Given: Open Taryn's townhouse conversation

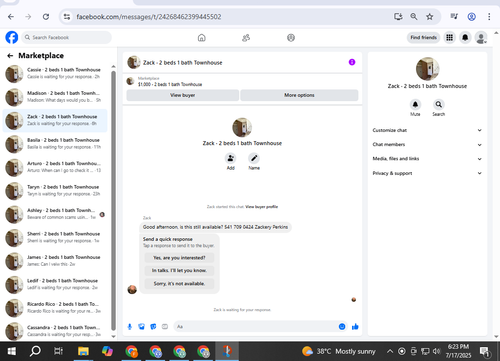Looking at the screenshot, I should click(55, 190).
